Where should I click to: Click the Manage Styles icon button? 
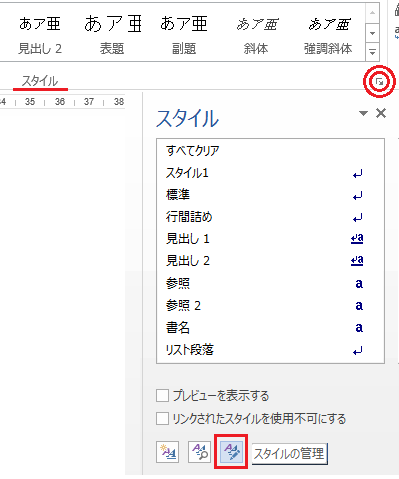(231, 452)
